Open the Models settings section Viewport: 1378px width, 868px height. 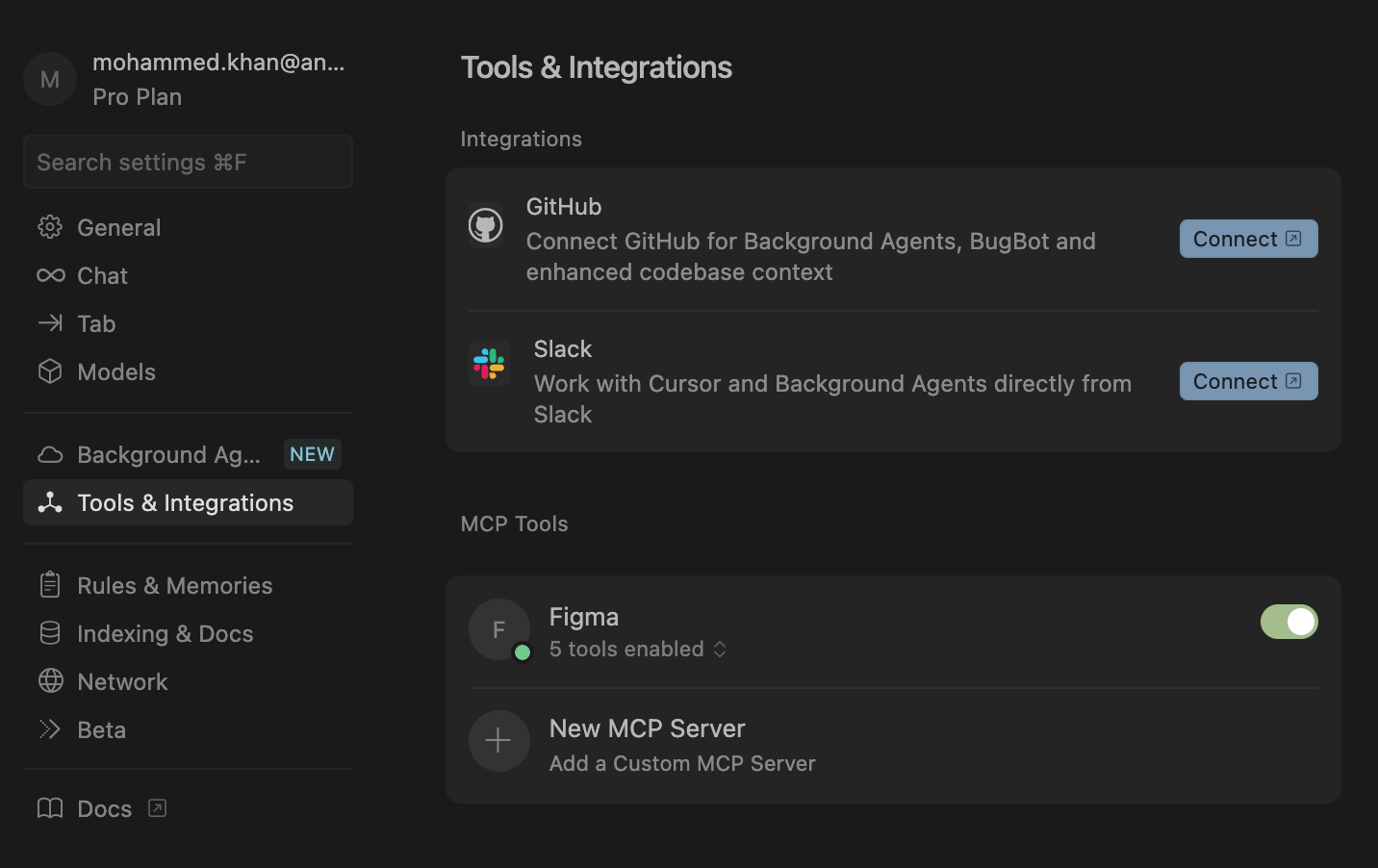pos(115,371)
